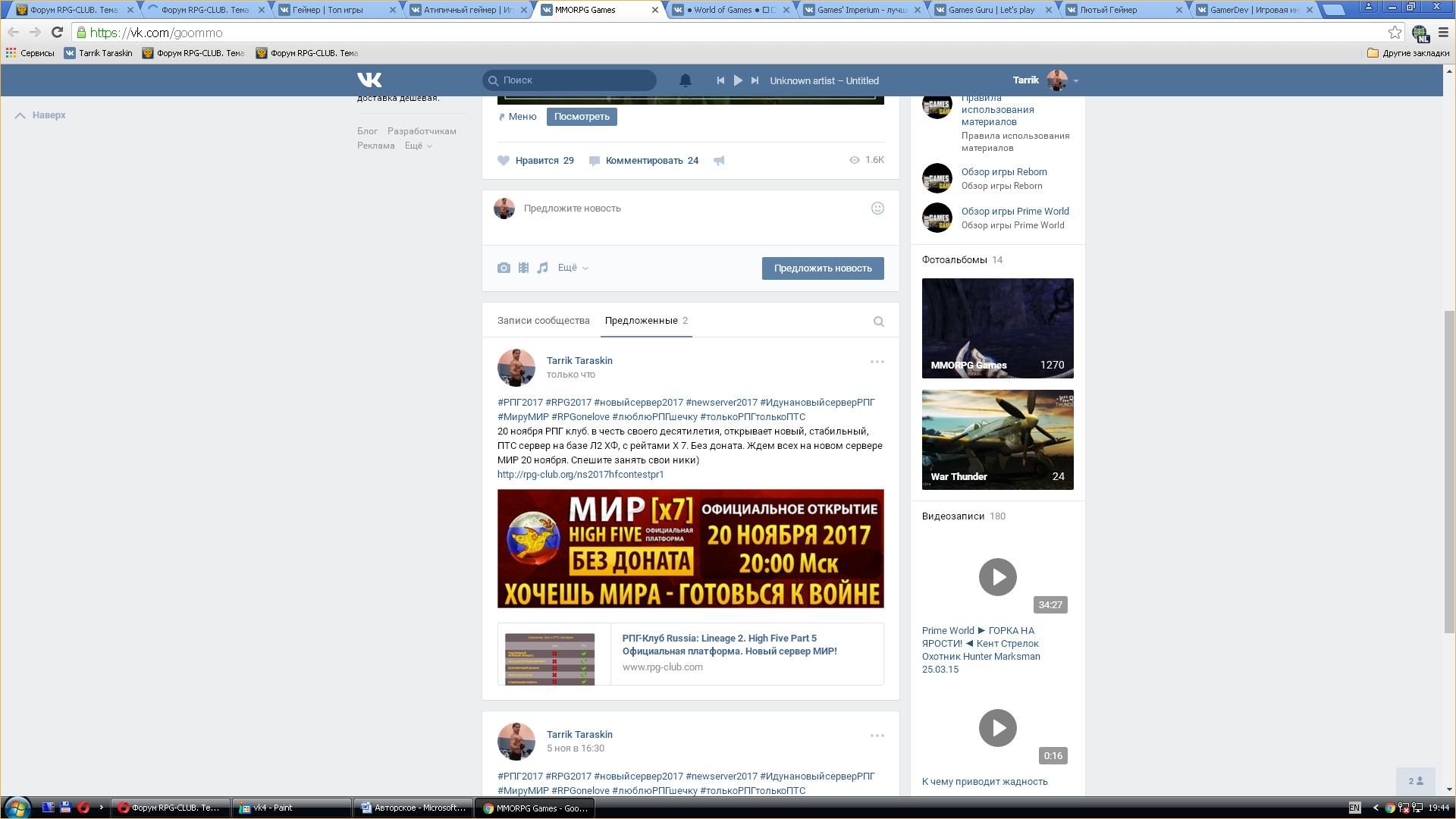Play the 0:16 video
The height and width of the screenshot is (819, 1456).
click(x=998, y=728)
